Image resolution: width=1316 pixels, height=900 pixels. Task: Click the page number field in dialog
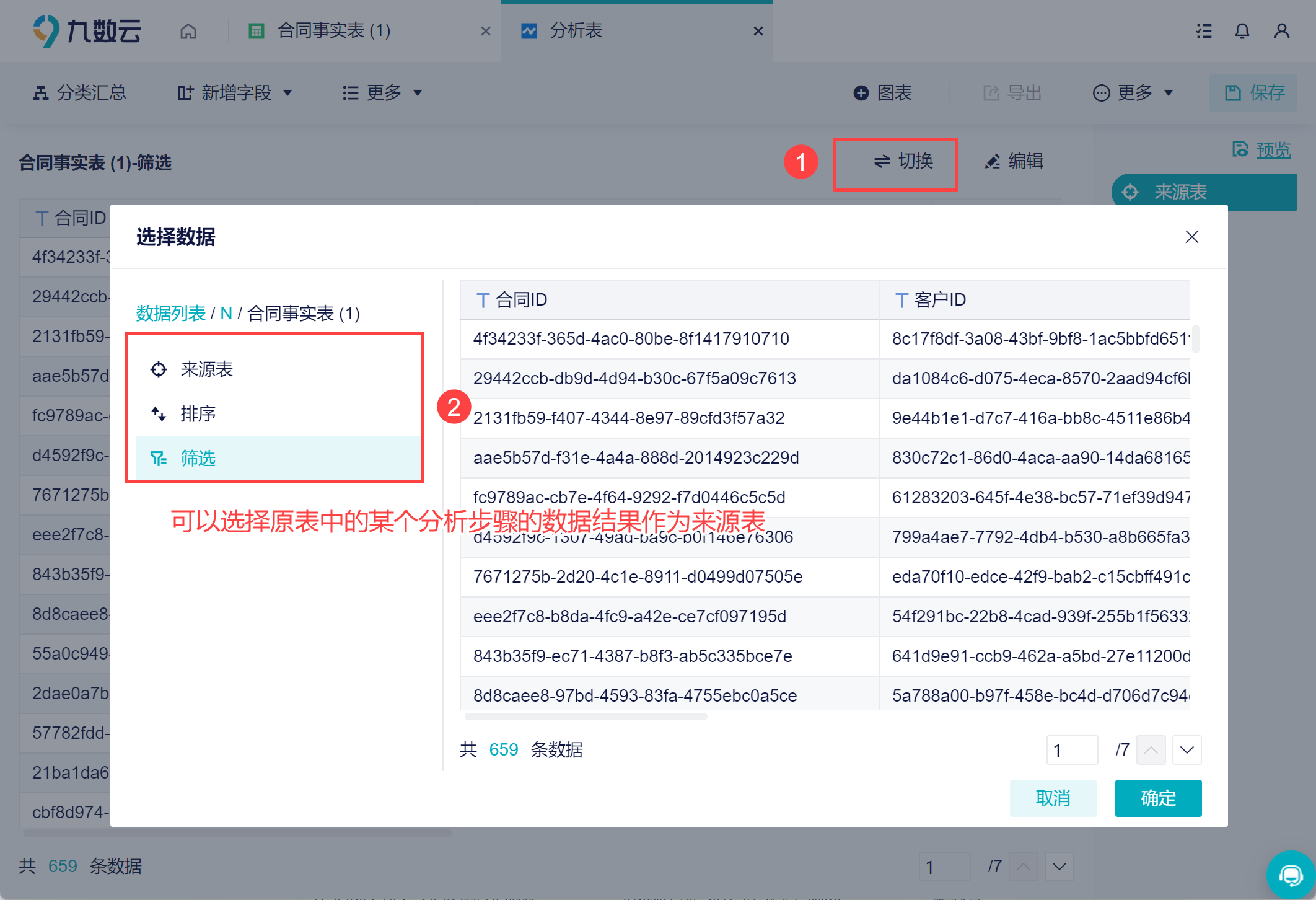tap(1071, 750)
